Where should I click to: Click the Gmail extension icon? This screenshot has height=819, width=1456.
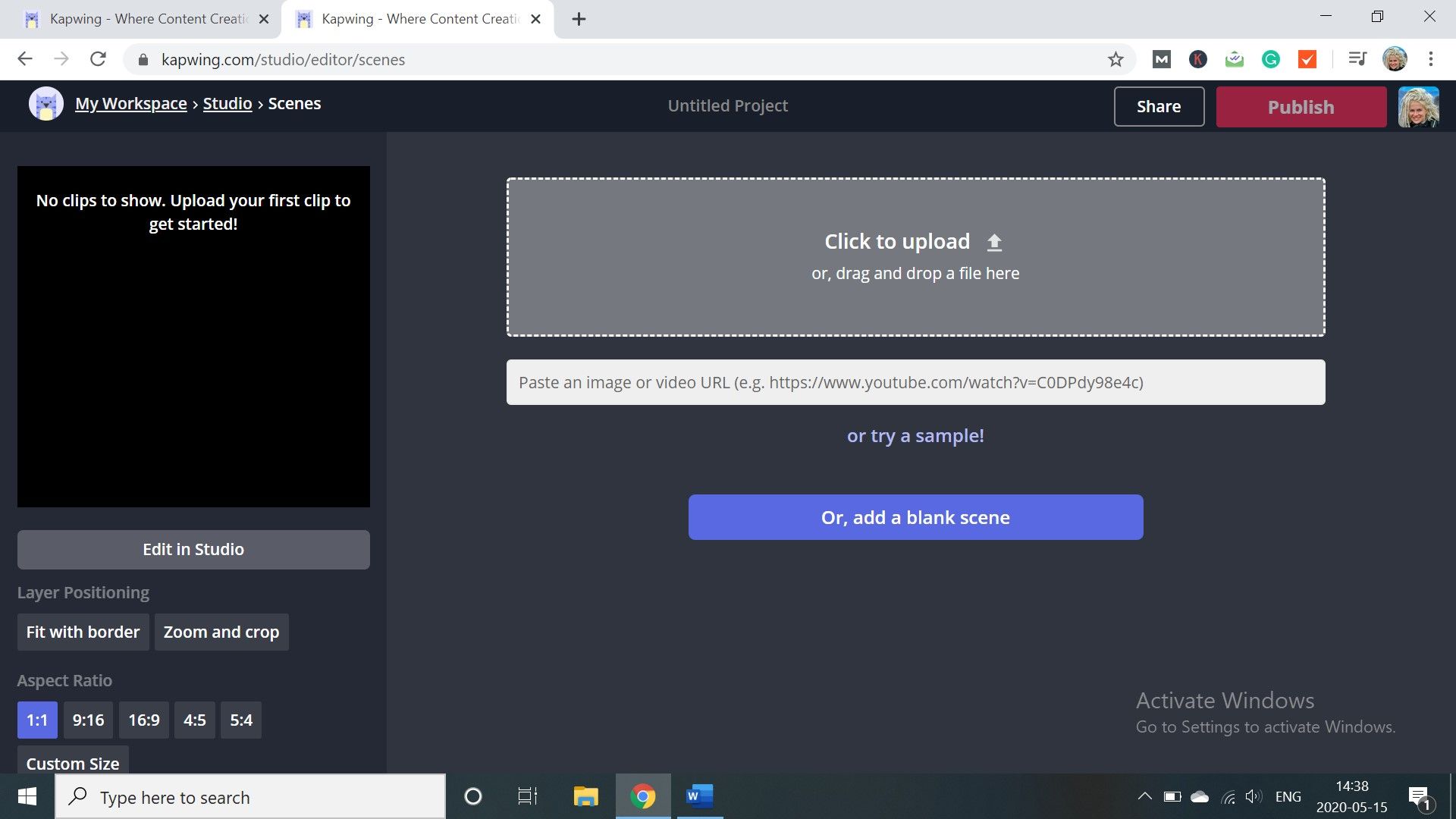tap(1161, 59)
